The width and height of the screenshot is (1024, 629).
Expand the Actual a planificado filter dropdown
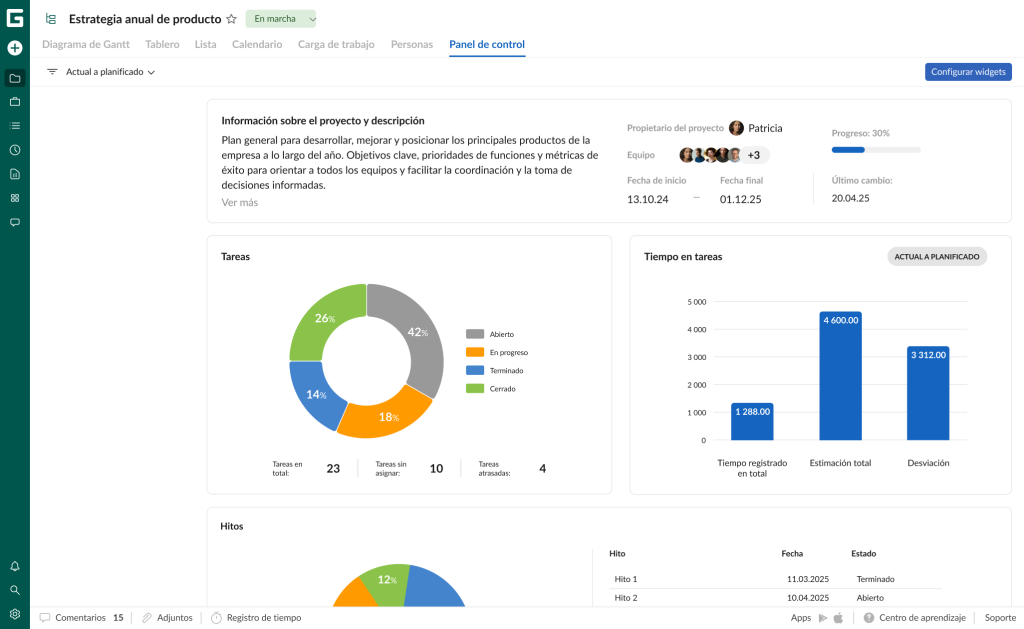(110, 72)
